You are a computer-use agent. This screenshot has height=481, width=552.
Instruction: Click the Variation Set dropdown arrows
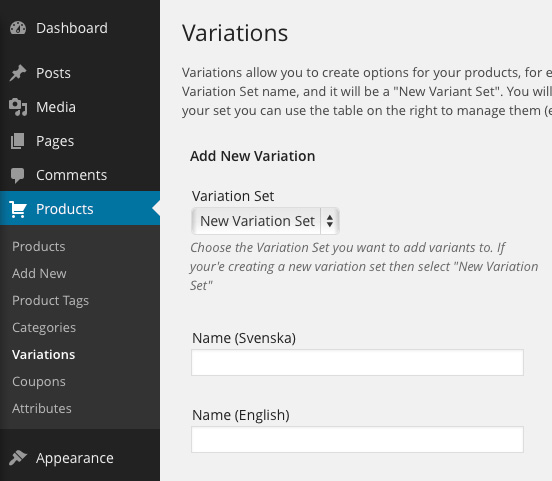coord(330,221)
